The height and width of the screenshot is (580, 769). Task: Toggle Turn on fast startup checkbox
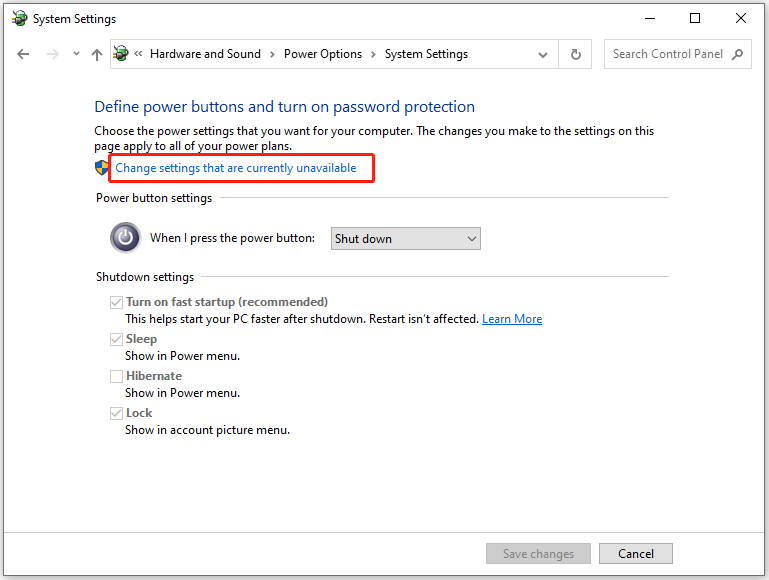pyautogui.click(x=116, y=302)
